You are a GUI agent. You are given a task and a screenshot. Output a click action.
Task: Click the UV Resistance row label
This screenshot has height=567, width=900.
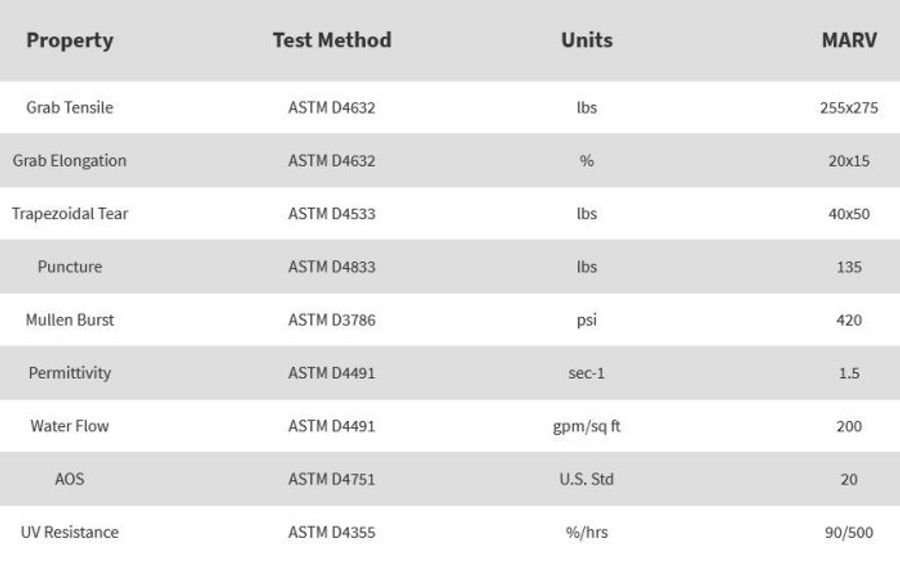(x=69, y=532)
